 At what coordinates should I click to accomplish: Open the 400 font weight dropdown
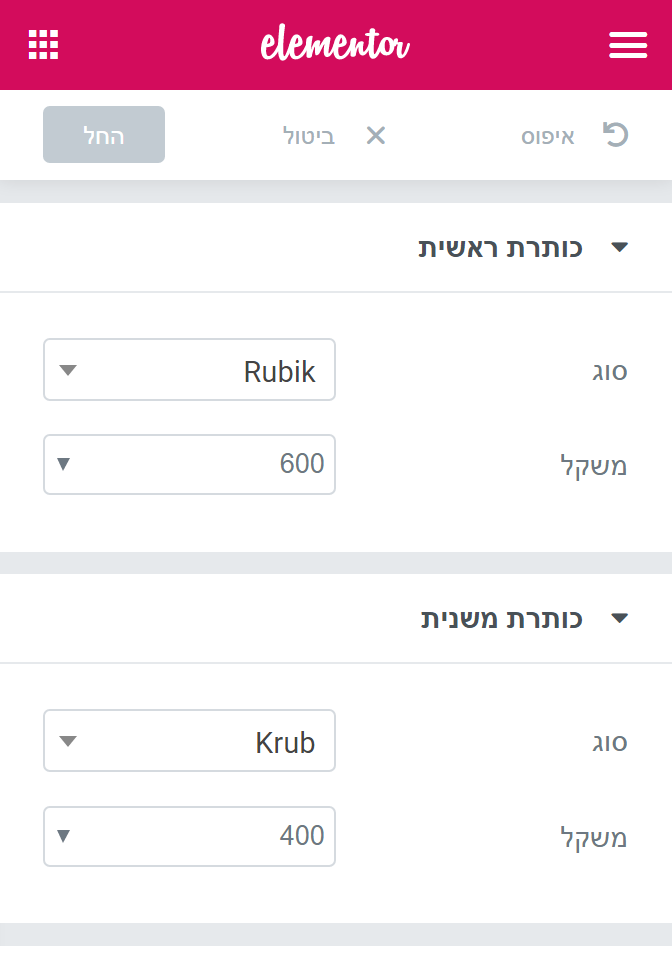click(189, 835)
